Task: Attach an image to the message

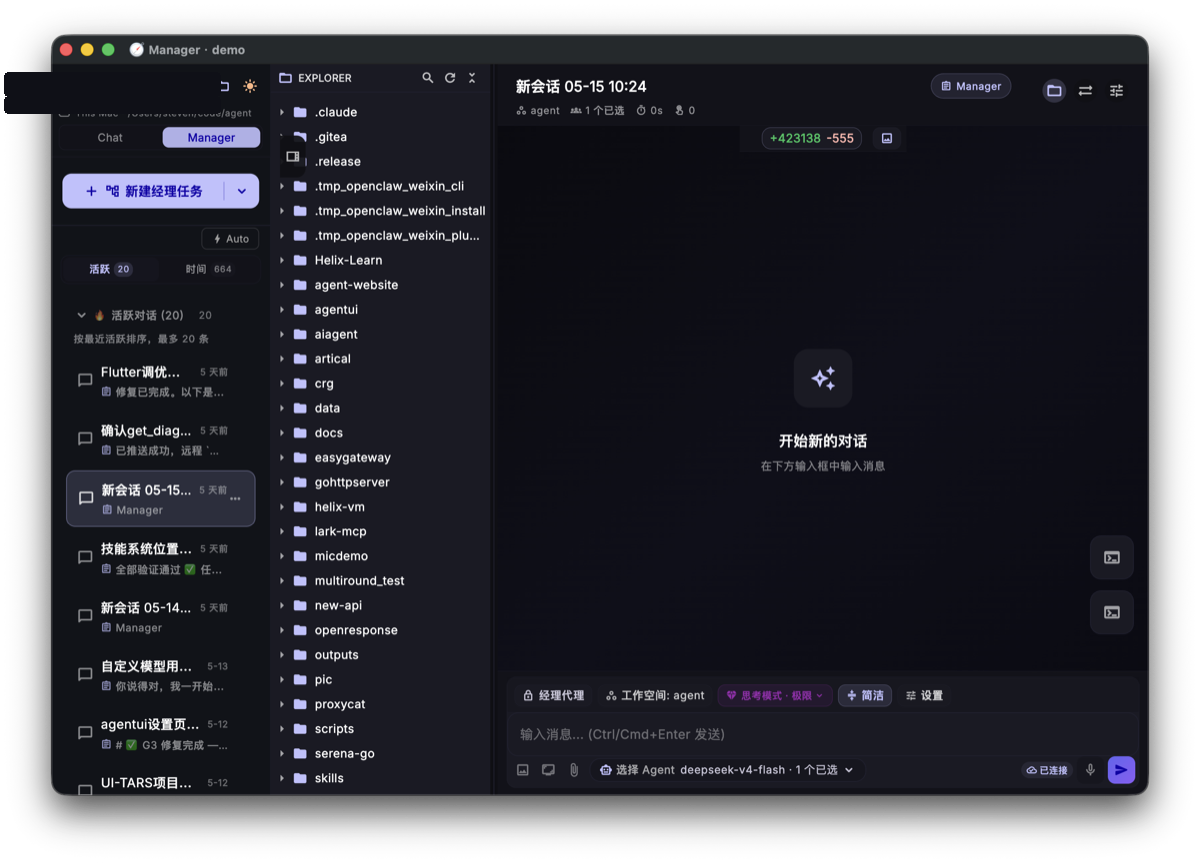Action: click(523, 770)
